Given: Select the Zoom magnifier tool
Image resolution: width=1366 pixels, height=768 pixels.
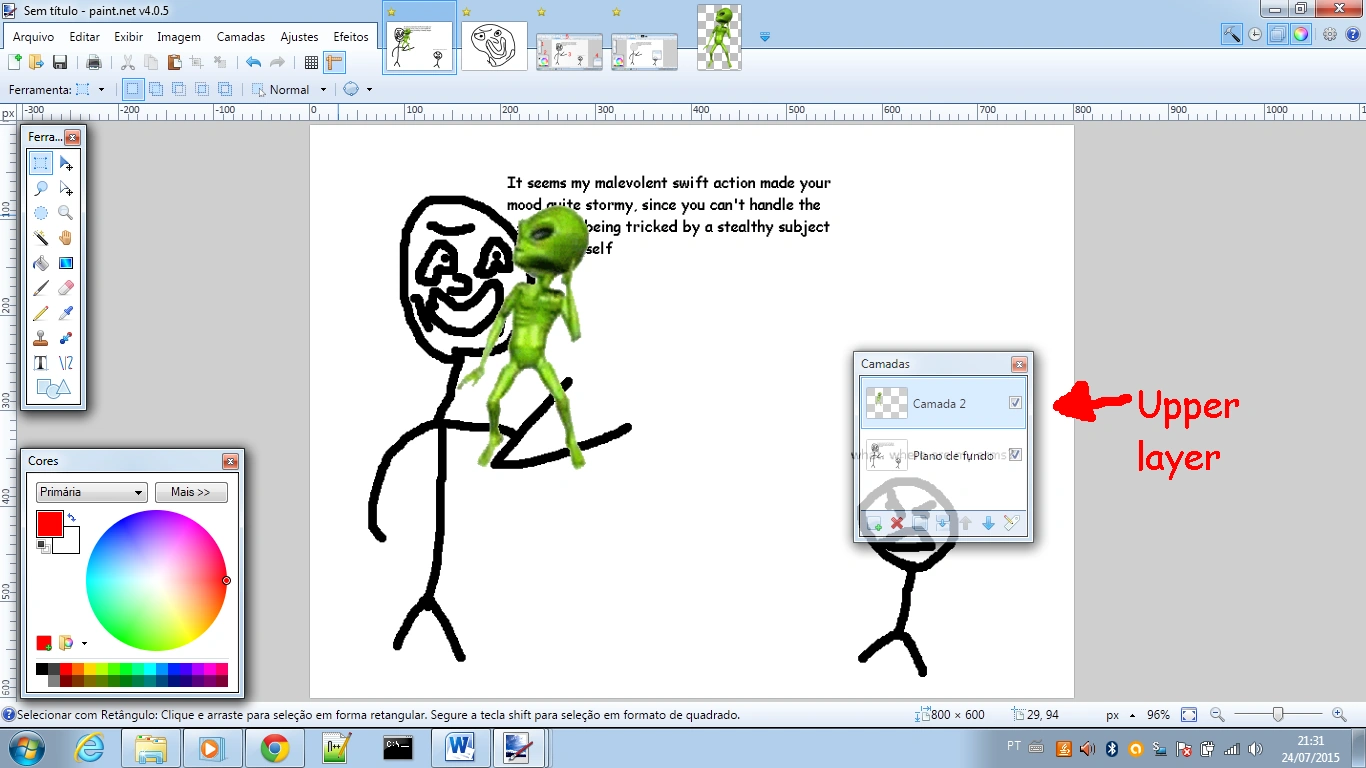Looking at the screenshot, I should point(66,213).
